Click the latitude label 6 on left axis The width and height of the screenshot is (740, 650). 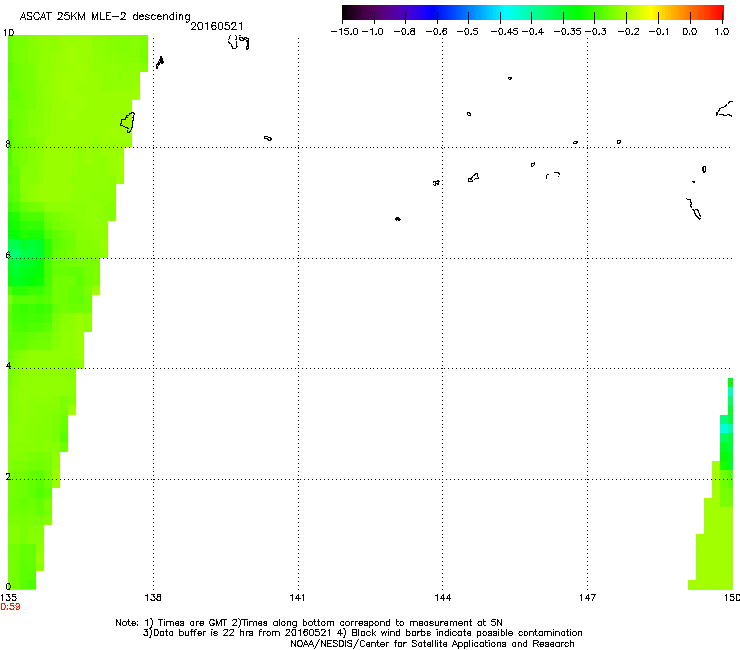(x=8, y=255)
